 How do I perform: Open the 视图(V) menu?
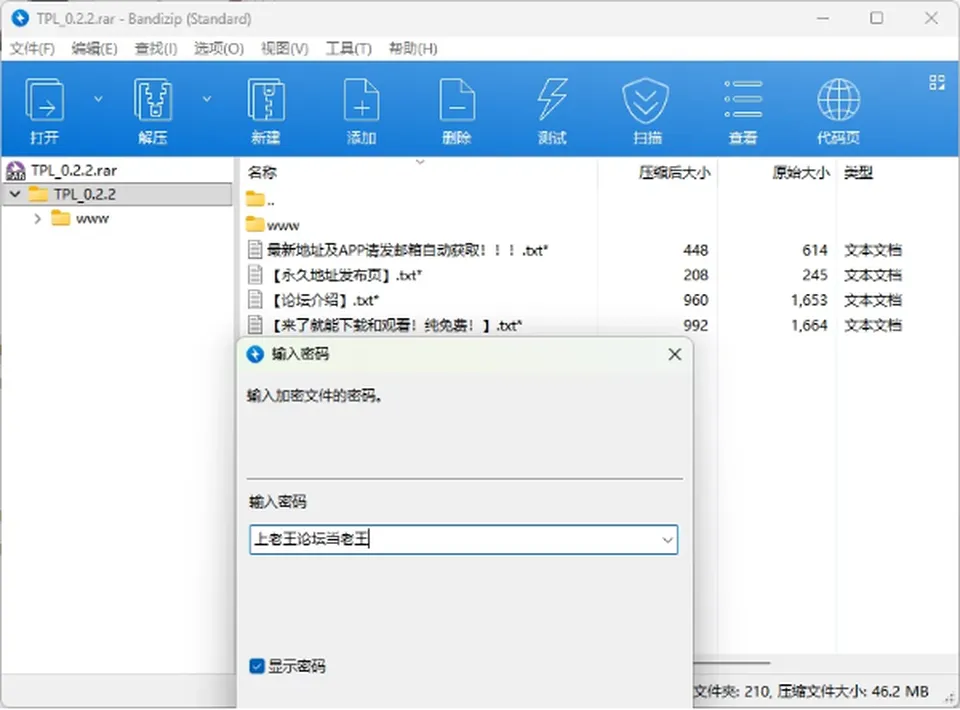click(x=284, y=48)
